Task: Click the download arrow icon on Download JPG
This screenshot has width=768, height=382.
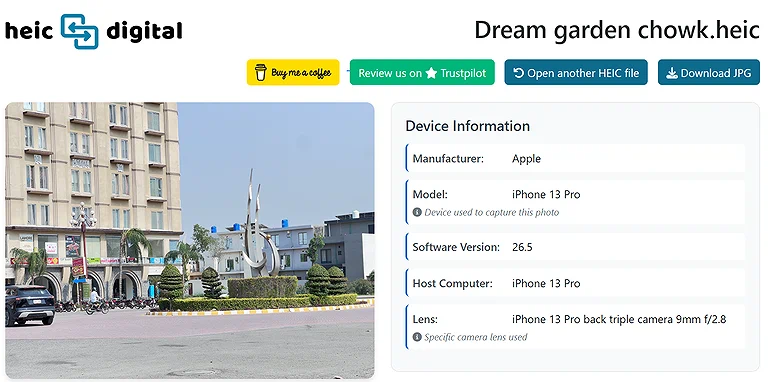Action: [x=672, y=73]
